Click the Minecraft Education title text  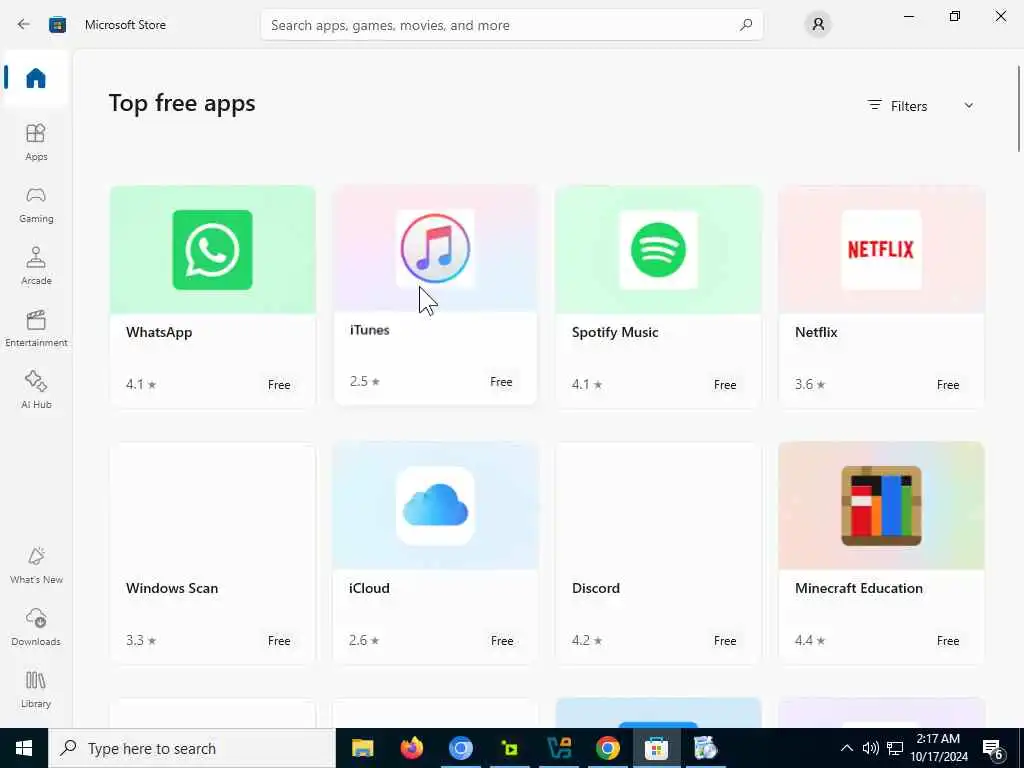click(x=859, y=588)
